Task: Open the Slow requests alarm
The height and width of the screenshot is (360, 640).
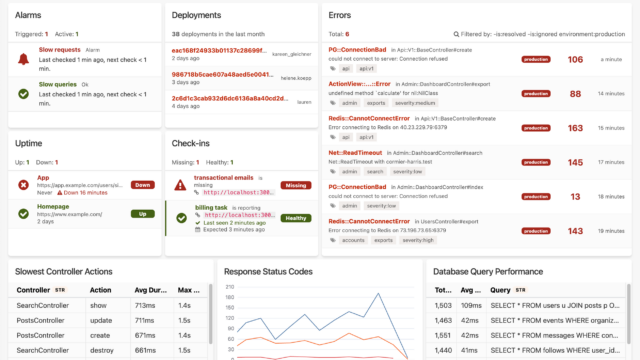Action: click(60, 50)
